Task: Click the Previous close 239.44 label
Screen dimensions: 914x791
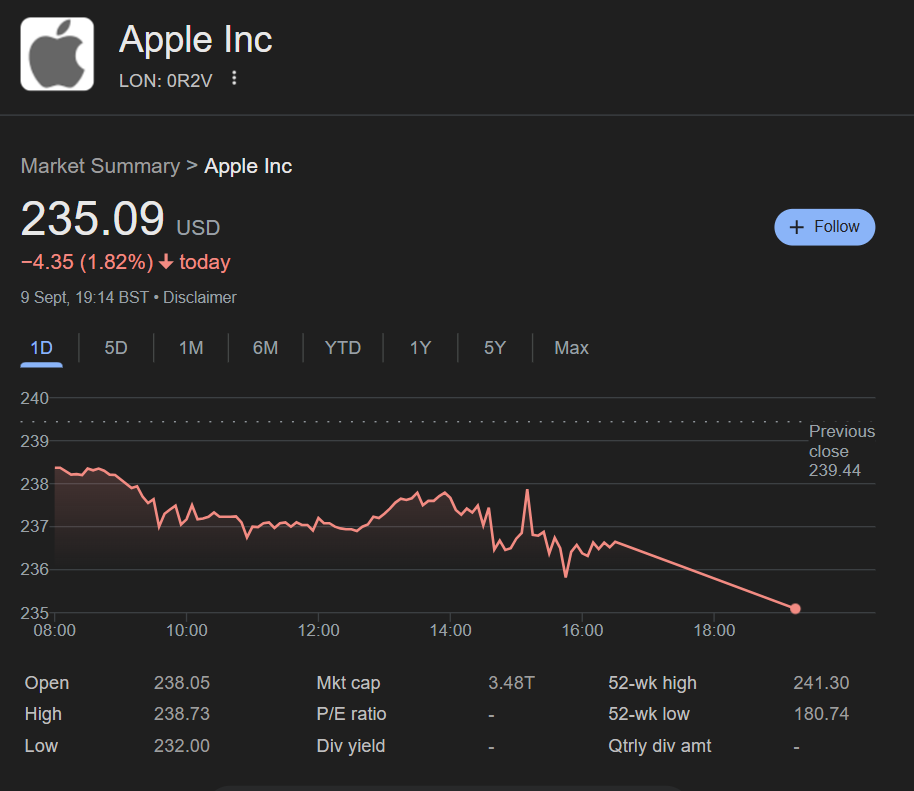Action: tap(841, 451)
